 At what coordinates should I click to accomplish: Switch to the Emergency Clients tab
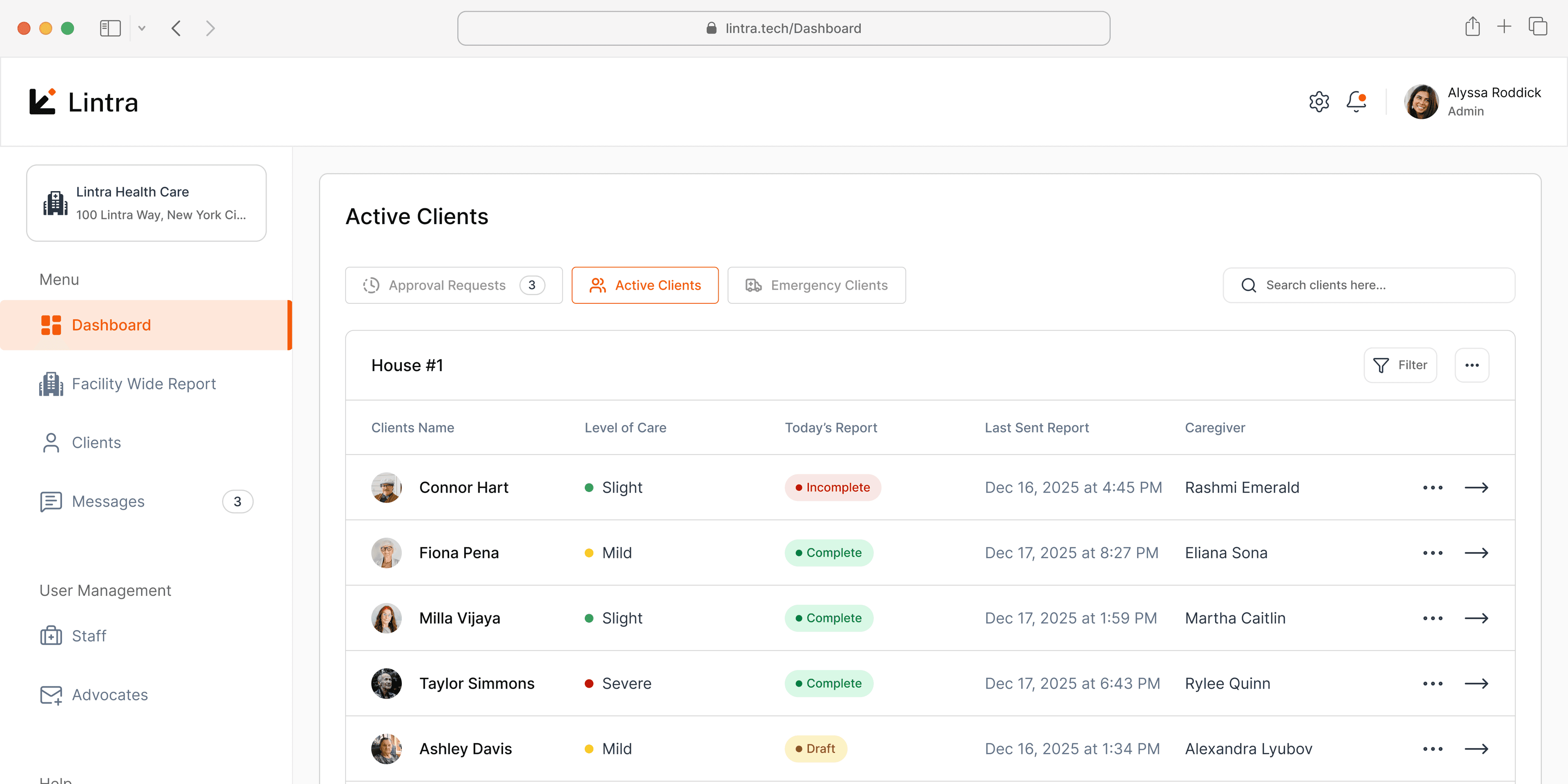tap(816, 285)
